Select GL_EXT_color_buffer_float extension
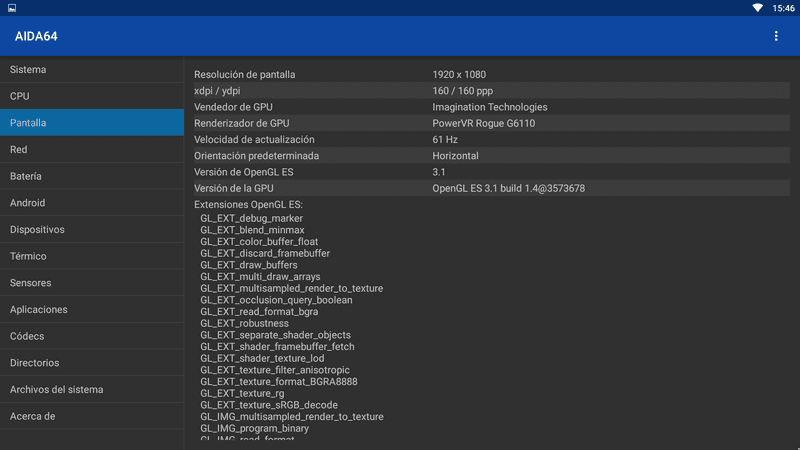This screenshot has width=800, height=450. coord(259,242)
